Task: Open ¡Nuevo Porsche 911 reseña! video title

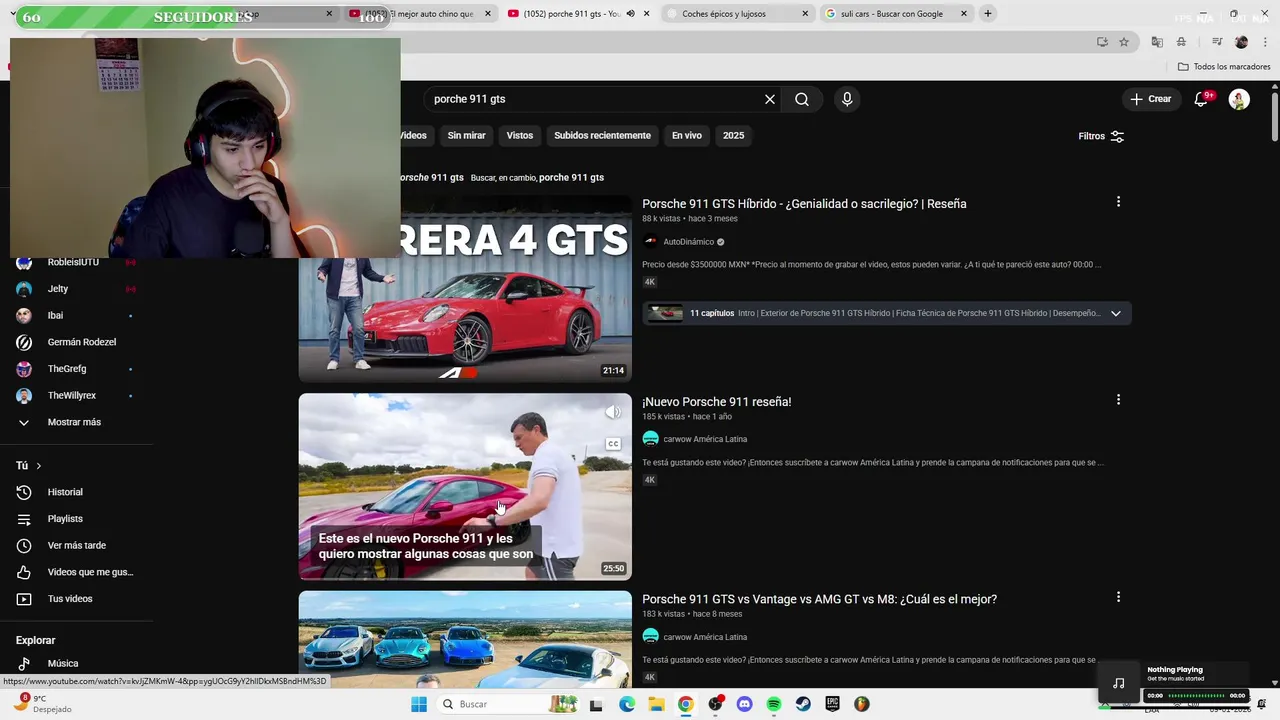Action: coord(716,402)
